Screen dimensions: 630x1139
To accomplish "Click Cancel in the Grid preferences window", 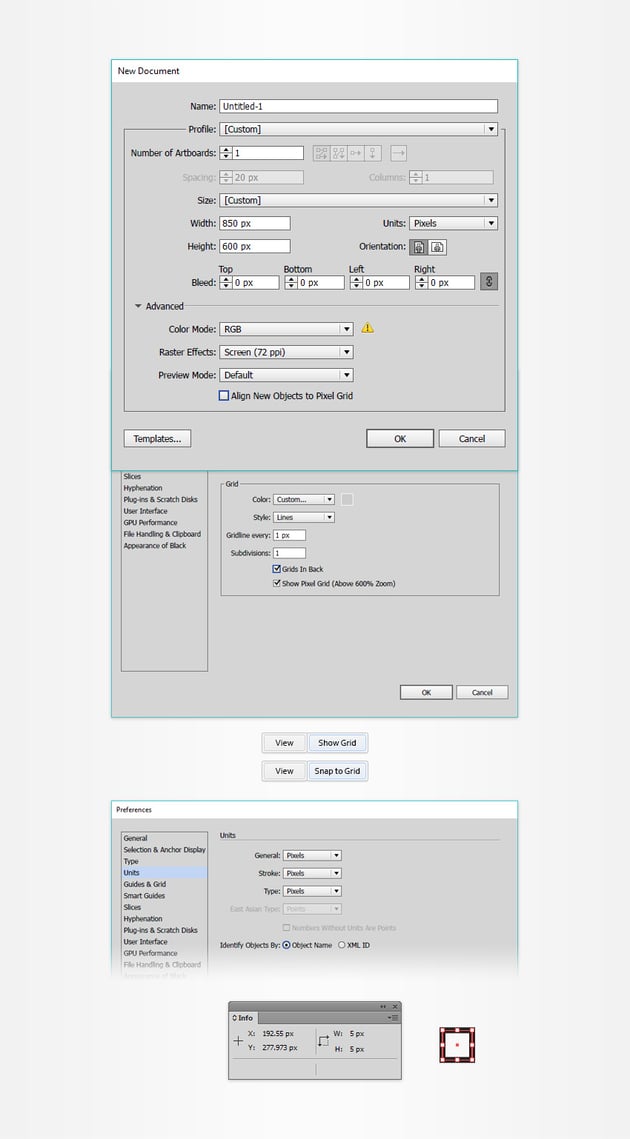I will click(x=482, y=693).
